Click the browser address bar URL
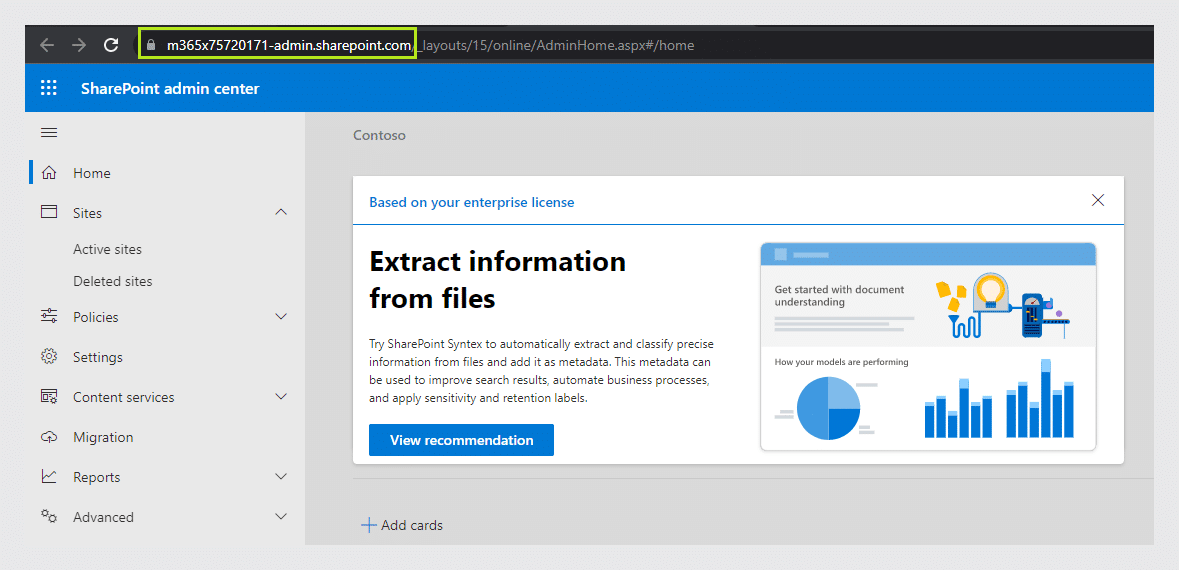The height and width of the screenshot is (570, 1179). [x=430, y=45]
